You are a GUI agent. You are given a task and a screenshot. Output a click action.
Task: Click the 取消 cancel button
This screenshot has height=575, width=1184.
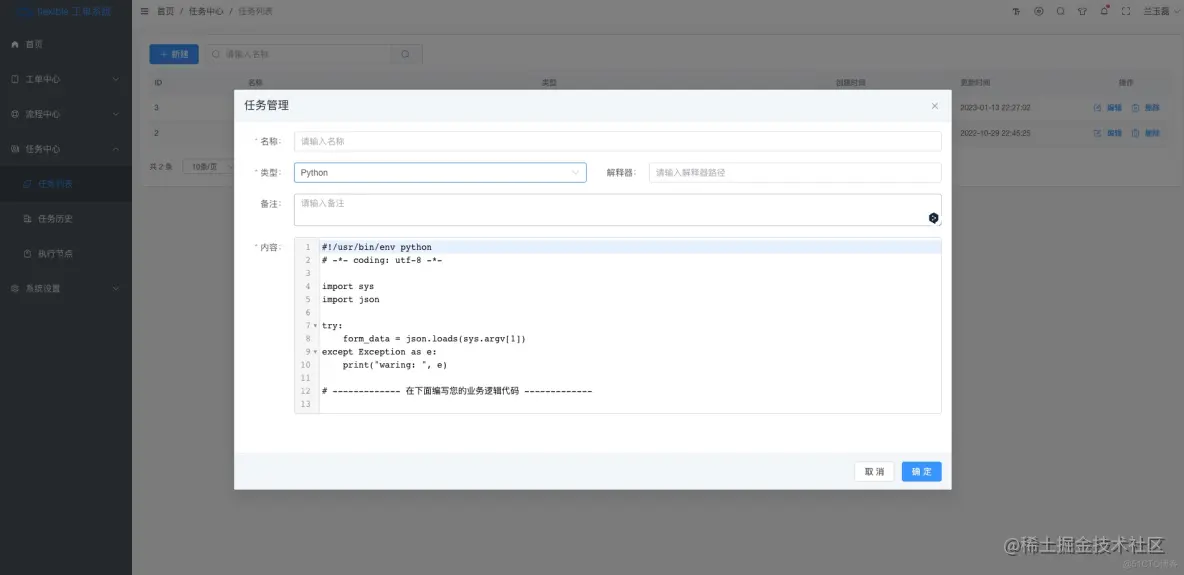click(x=874, y=471)
